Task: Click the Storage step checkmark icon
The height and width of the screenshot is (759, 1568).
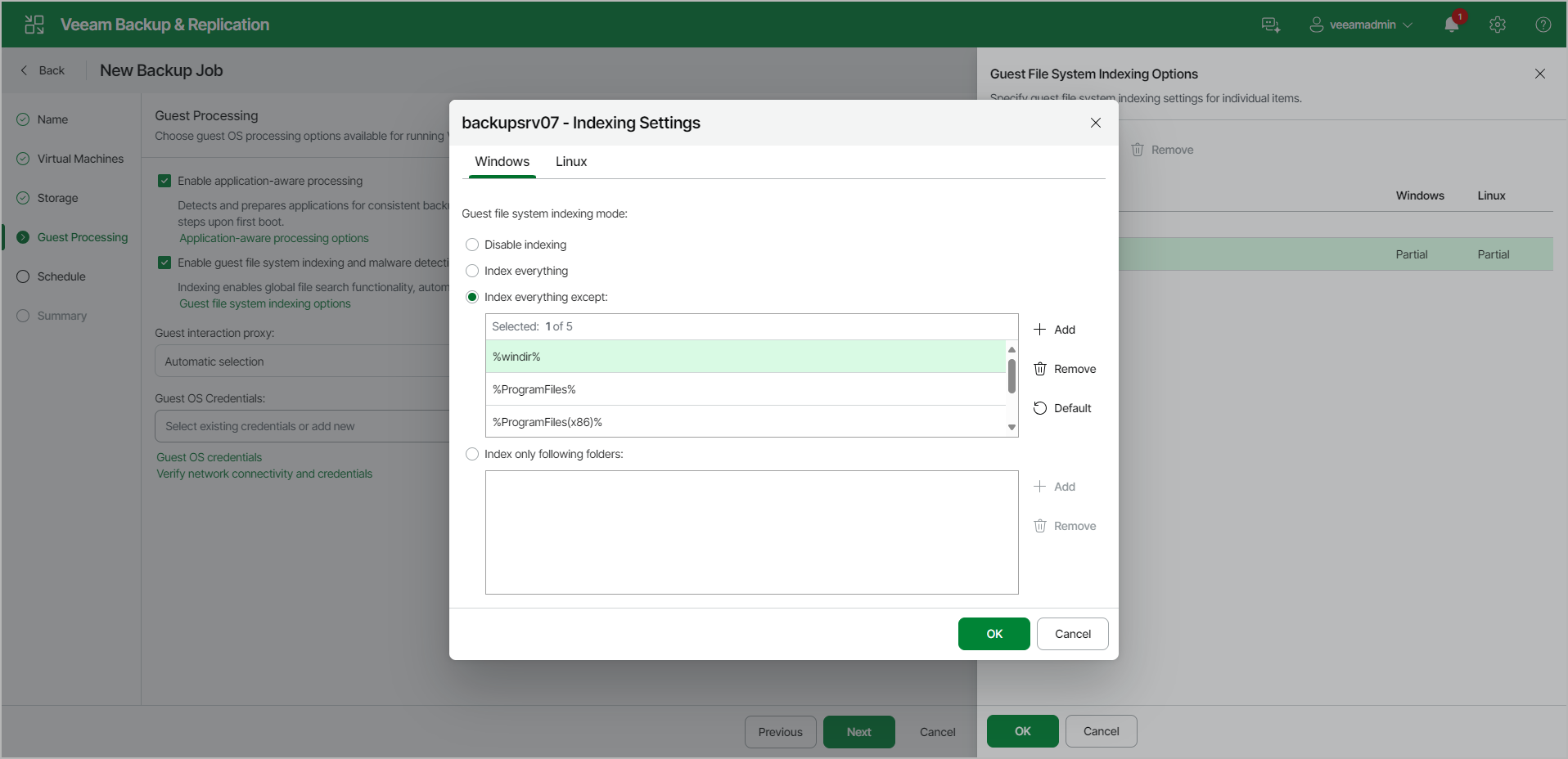Action: 23,198
